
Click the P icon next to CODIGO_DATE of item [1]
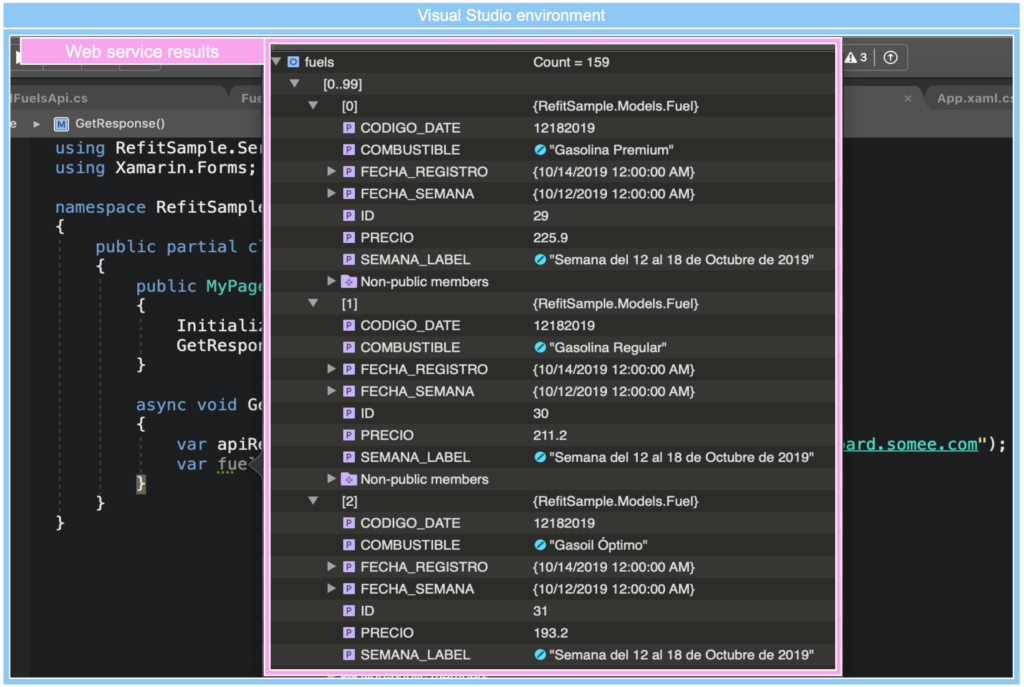(350, 325)
